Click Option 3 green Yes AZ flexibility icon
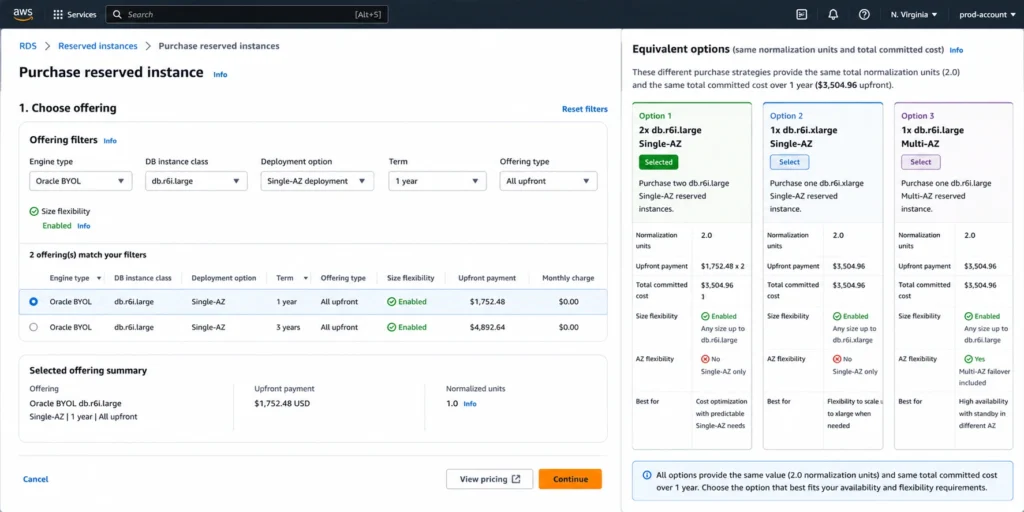Viewport: 1024px width, 512px height. pos(968,359)
